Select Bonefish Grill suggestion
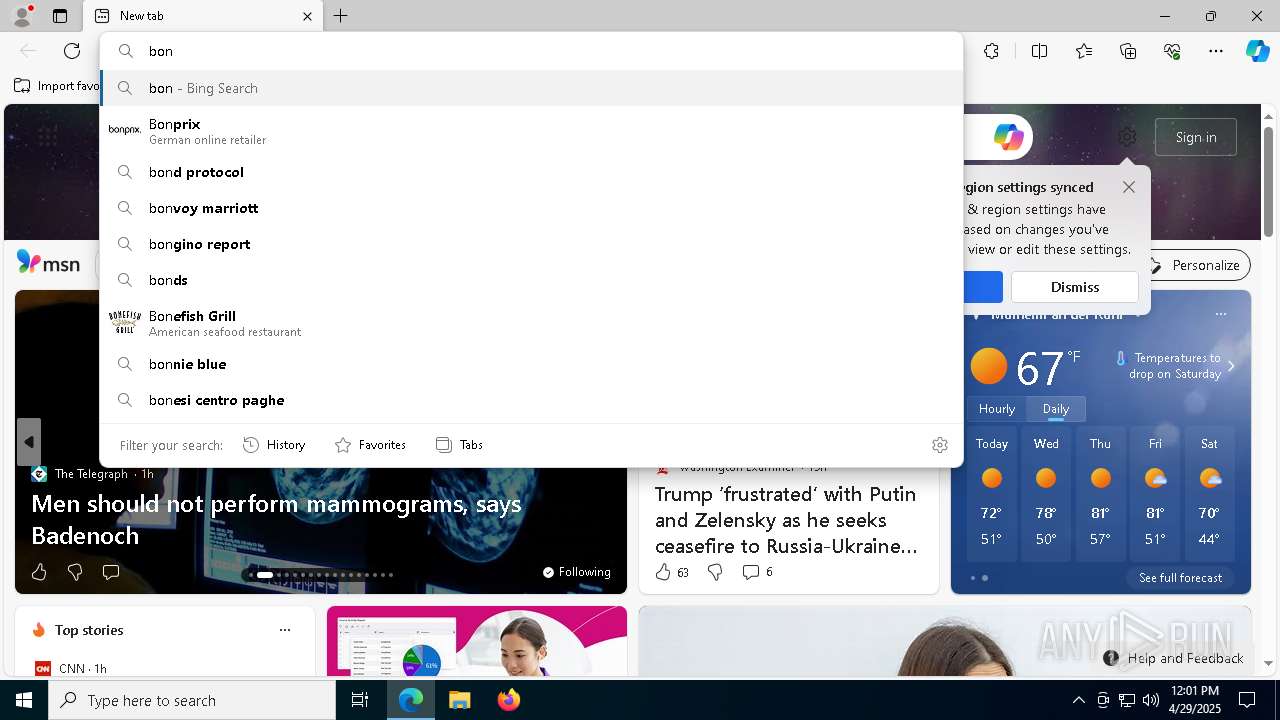Image resolution: width=1280 pixels, height=720 pixels. coord(531,323)
